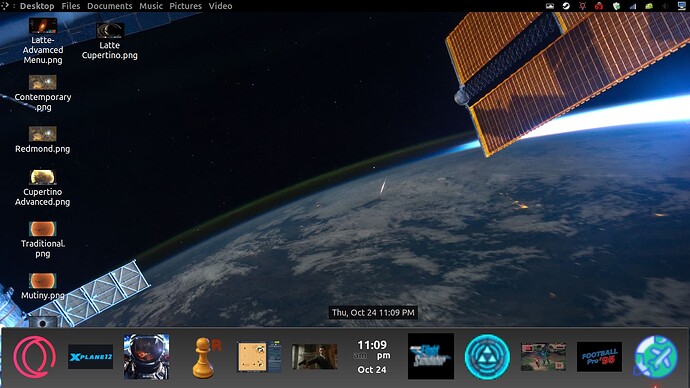The image size is (690, 388).
Task: Click the Steam tray icon
Action: pos(566,6)
